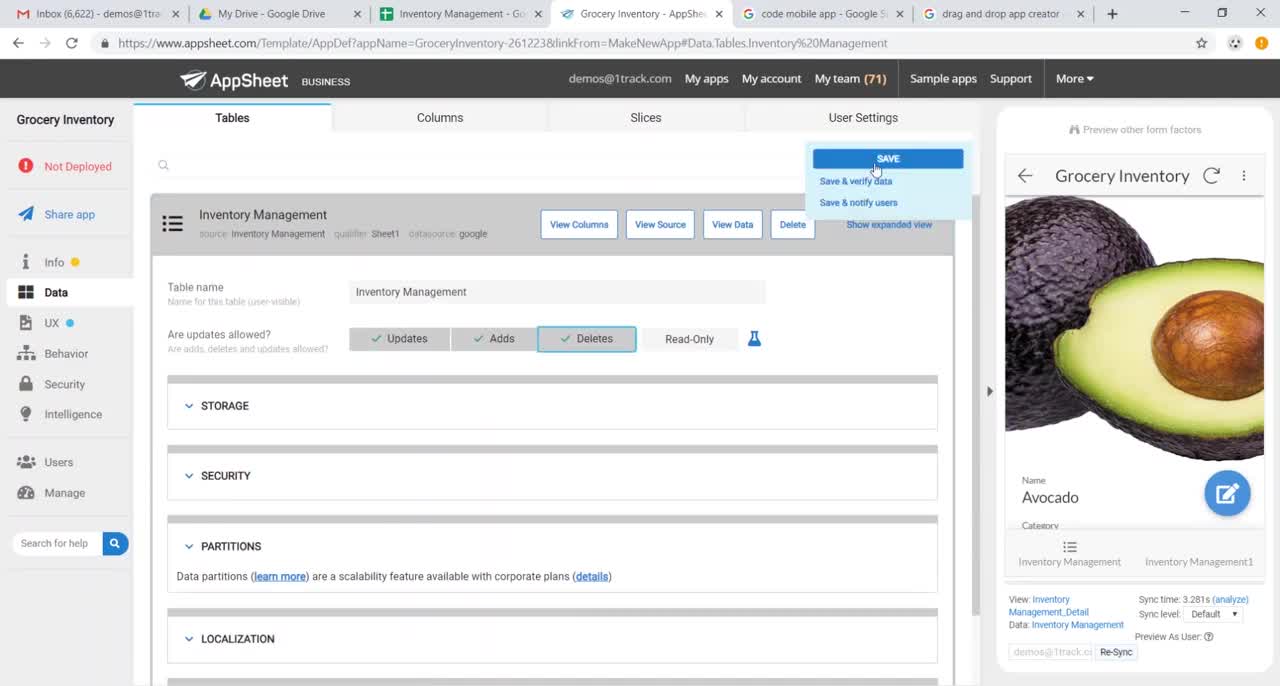Click the View Columns button
The height and width of the screenshot is (686, 1280).
click(579, 224)
